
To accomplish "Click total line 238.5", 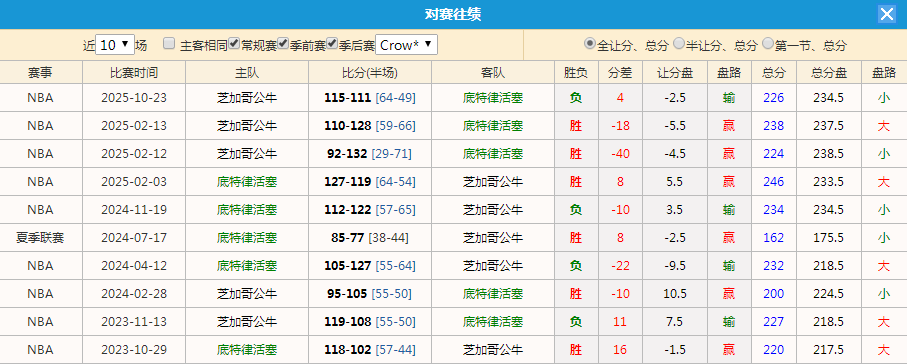I will point(828,153).
